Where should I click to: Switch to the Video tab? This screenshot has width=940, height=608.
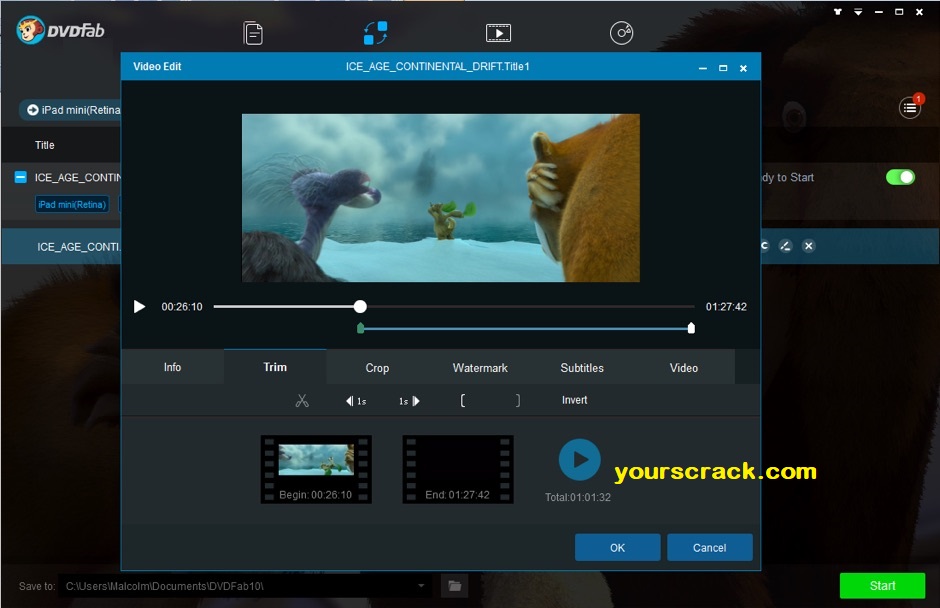(x=683, y=368)
